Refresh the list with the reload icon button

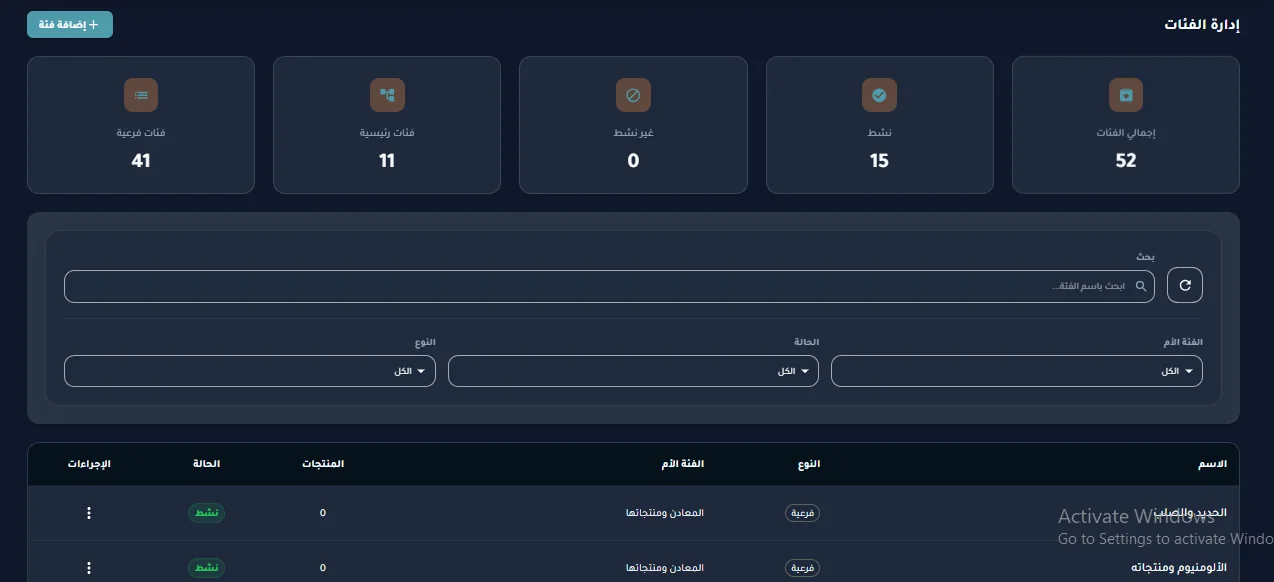pos(1185,285)
